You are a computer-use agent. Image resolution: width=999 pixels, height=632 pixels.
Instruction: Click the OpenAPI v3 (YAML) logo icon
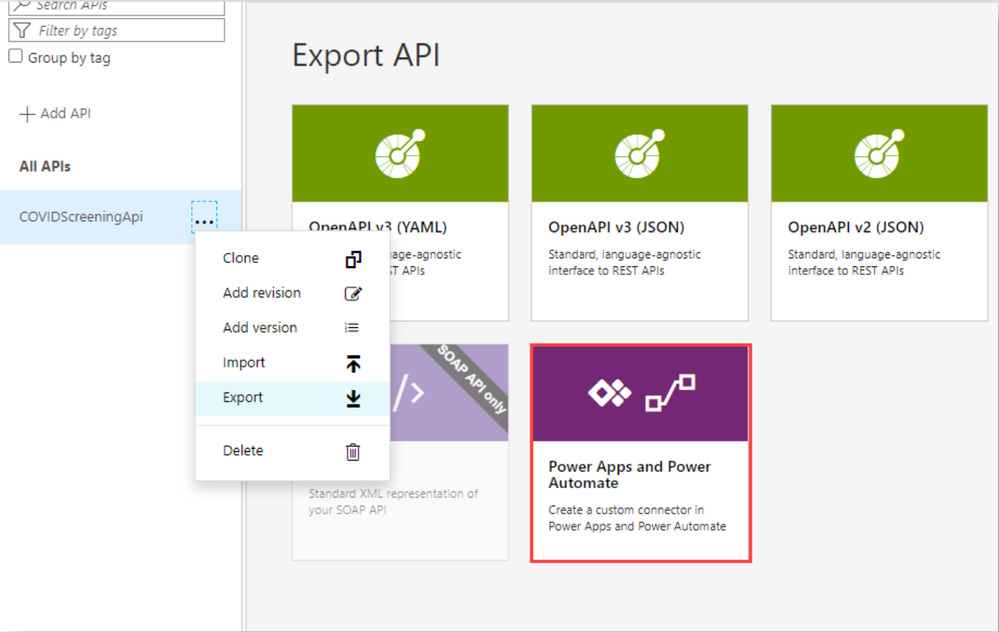[400, 154]
